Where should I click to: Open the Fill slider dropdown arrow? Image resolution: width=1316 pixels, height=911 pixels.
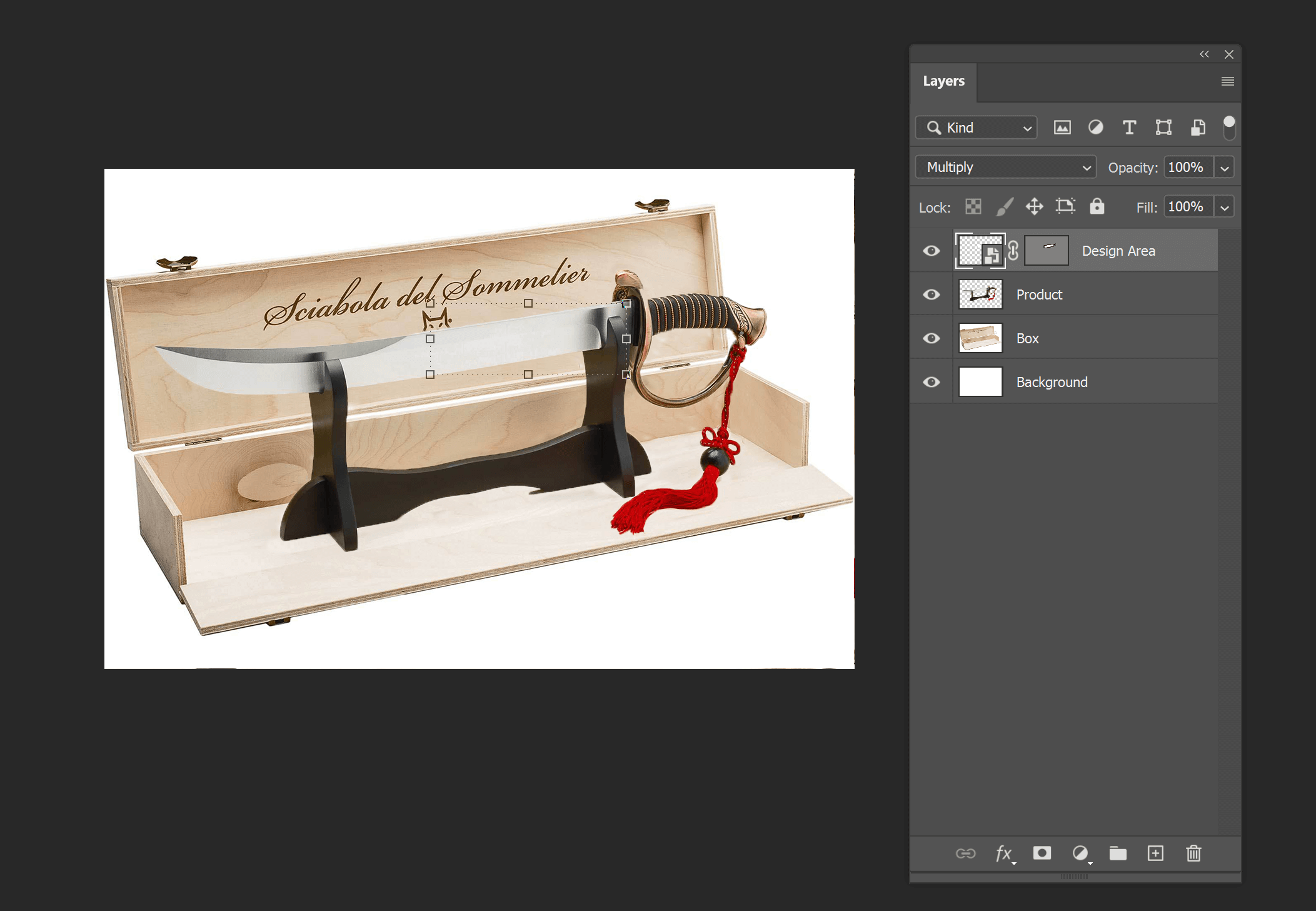pos(1225,207)
